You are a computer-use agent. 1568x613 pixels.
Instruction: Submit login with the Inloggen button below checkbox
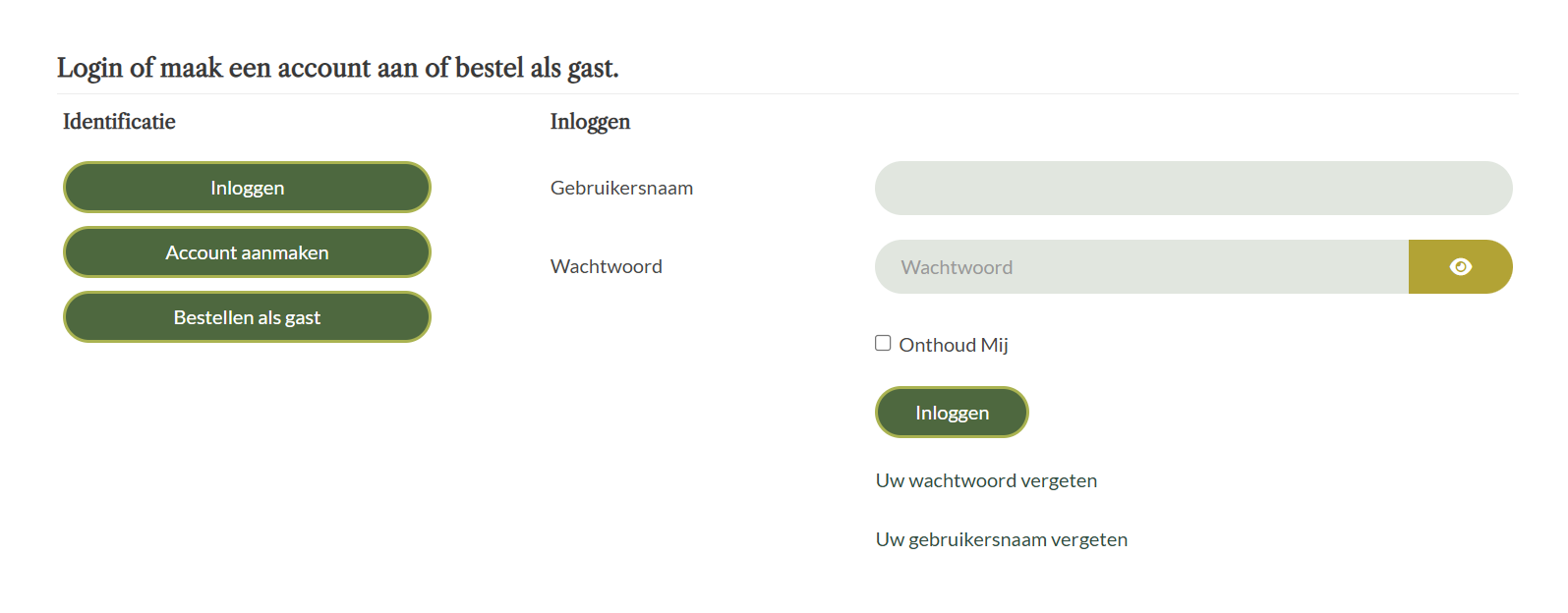tap(952, 413)
